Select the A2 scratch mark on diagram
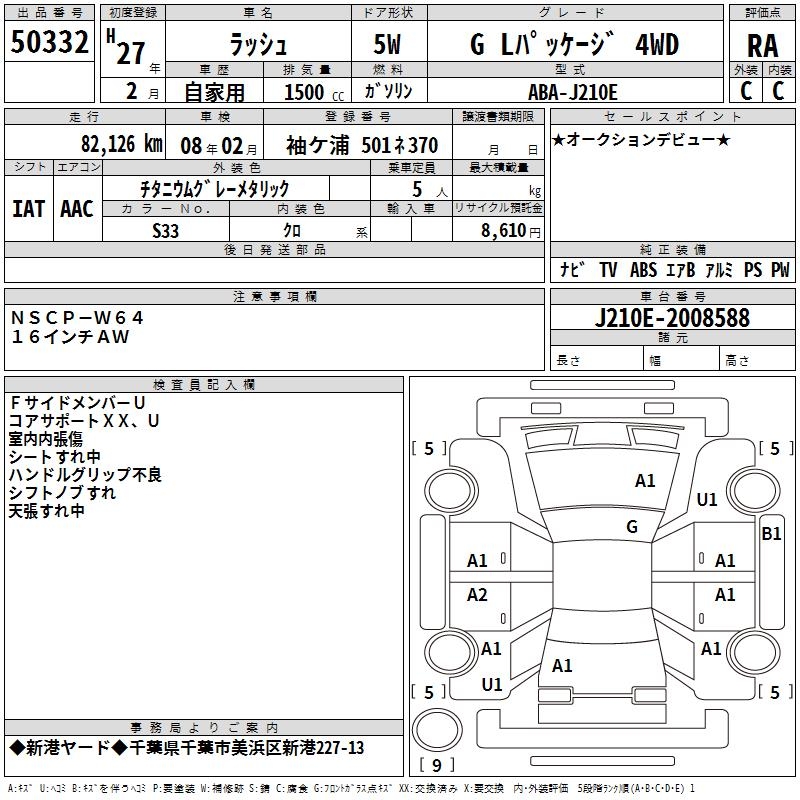Image resolution: width=800 pixels, height=800 pixels. (478, 595)
